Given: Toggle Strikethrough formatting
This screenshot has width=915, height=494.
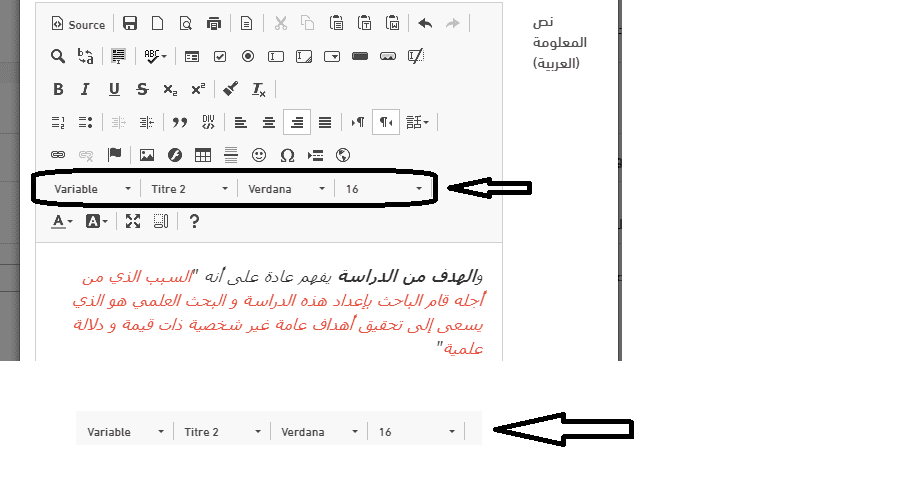Looking at the screenshot, I should tap(142, 89).
